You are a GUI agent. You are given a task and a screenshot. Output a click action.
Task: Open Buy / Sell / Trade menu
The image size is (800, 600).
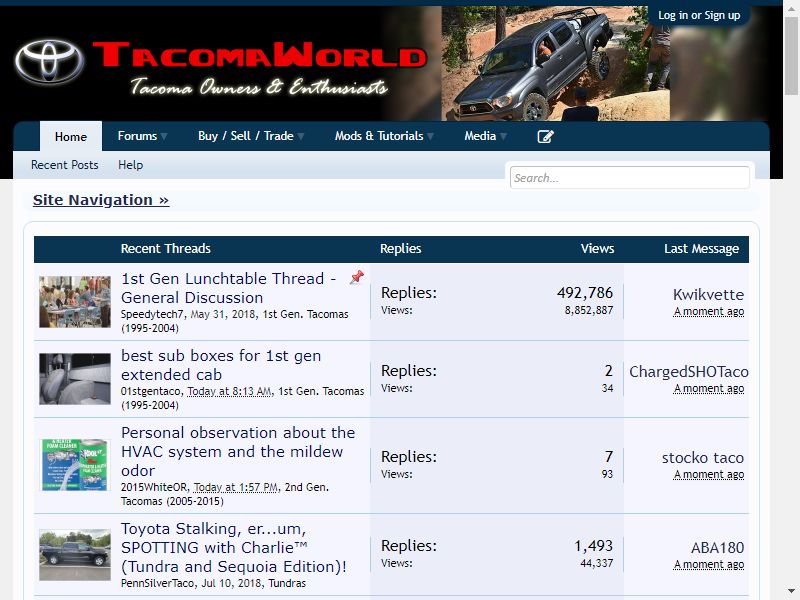tap(245, 136)
